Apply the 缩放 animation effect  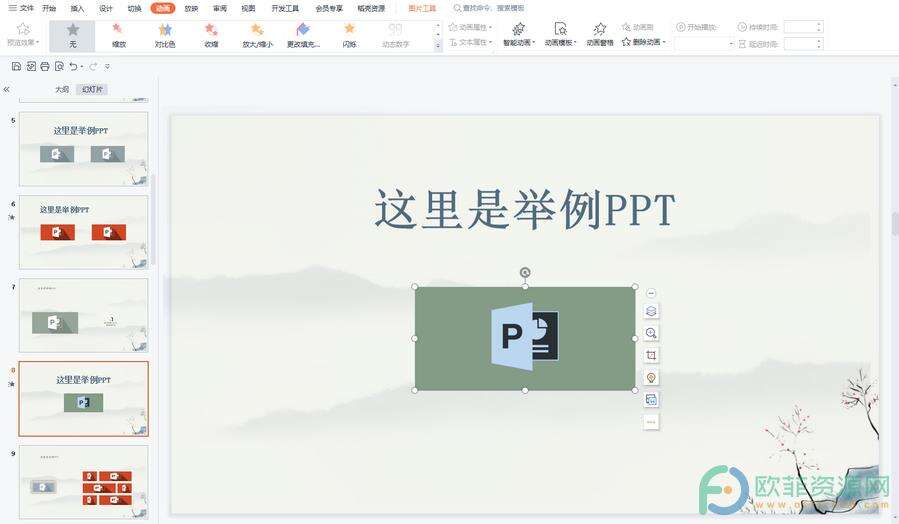119,35
